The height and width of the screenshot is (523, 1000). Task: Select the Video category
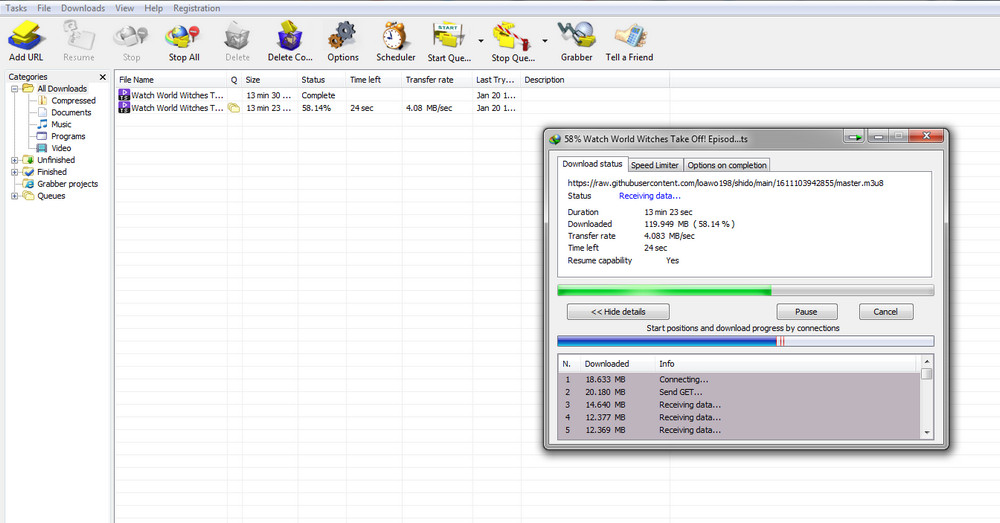61,148
